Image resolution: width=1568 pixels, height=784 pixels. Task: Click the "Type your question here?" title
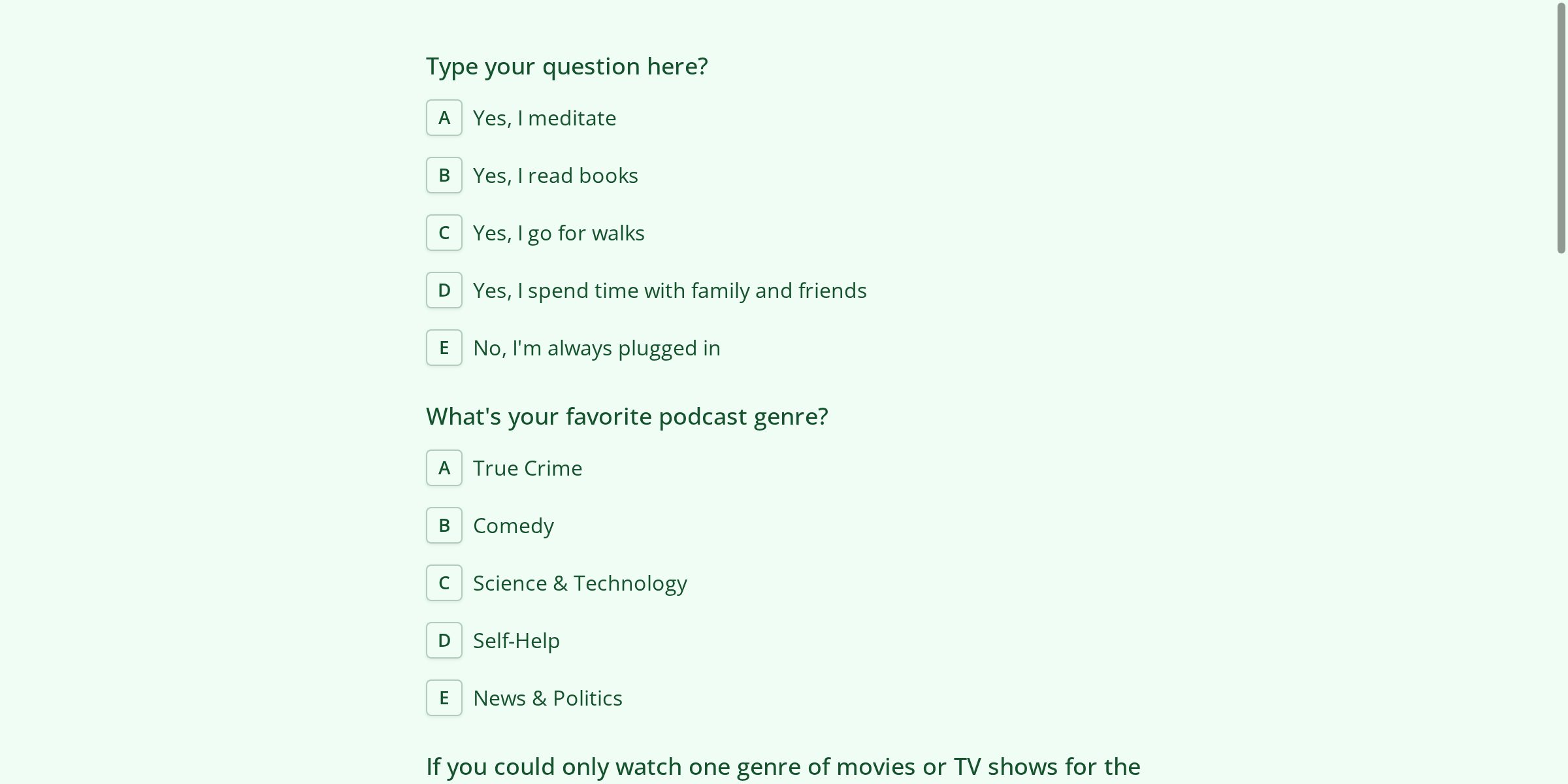tap(566, 66)
